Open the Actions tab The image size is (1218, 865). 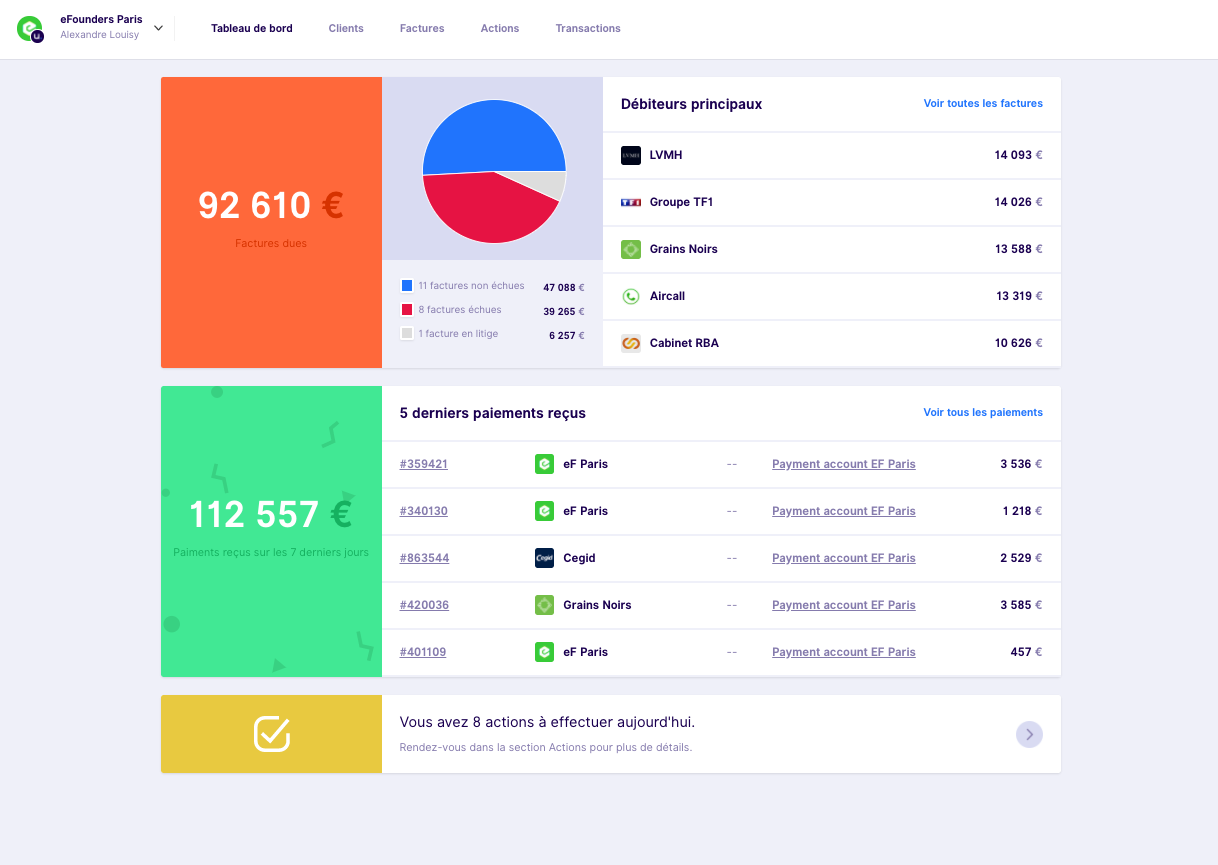pyautogui.click(x=500, y=28)
